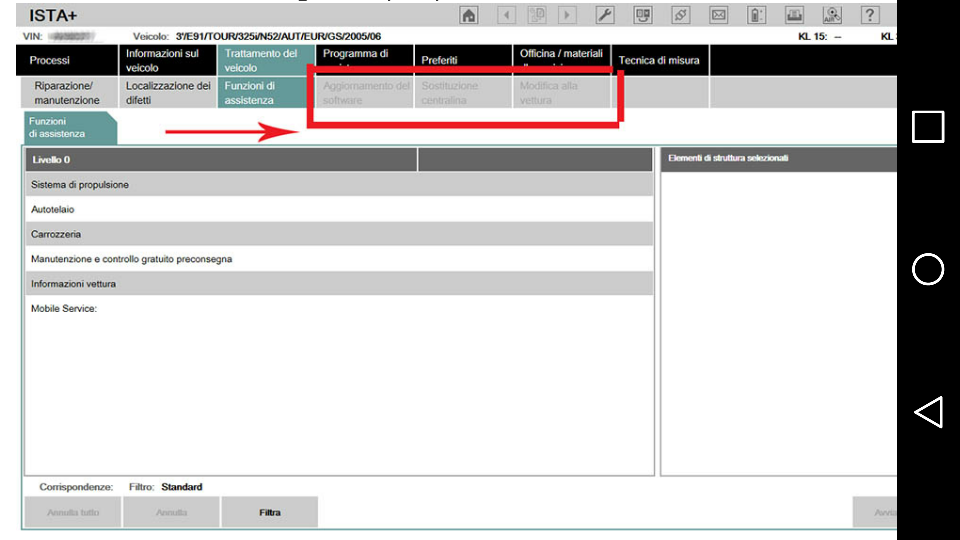
Task: Open the Processi main tab
Action: pyautogui.click(x=67, y=60)
